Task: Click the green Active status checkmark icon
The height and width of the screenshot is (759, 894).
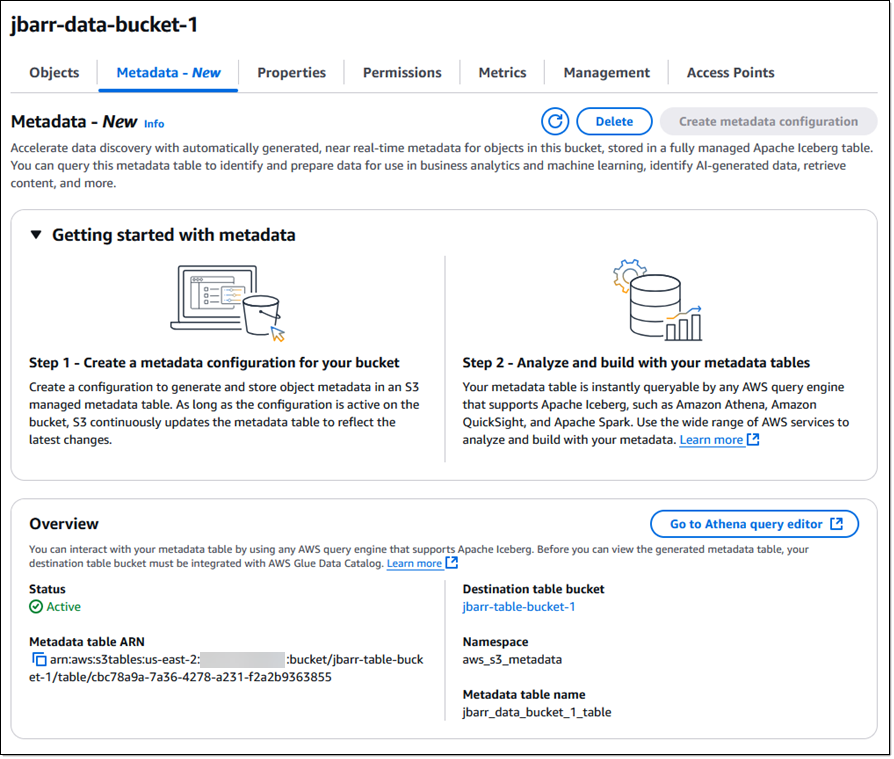Action: point(36,607)
